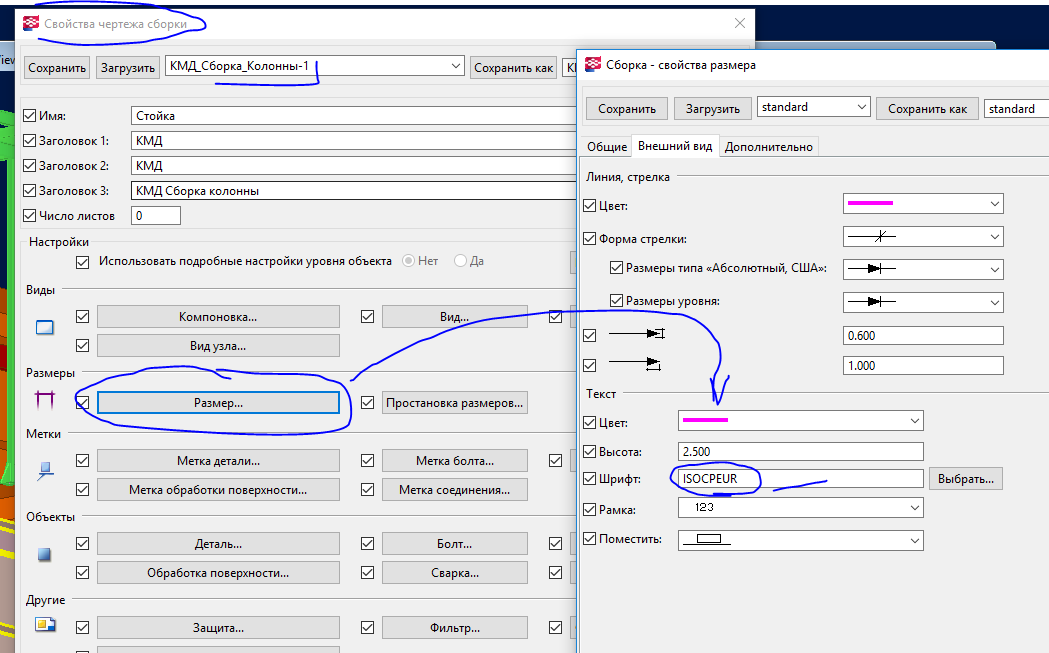Toggle the Число листов checkbox
The height and width of the screenshot is (653, 1049).
pyautogui.click(x=28, y=216)
